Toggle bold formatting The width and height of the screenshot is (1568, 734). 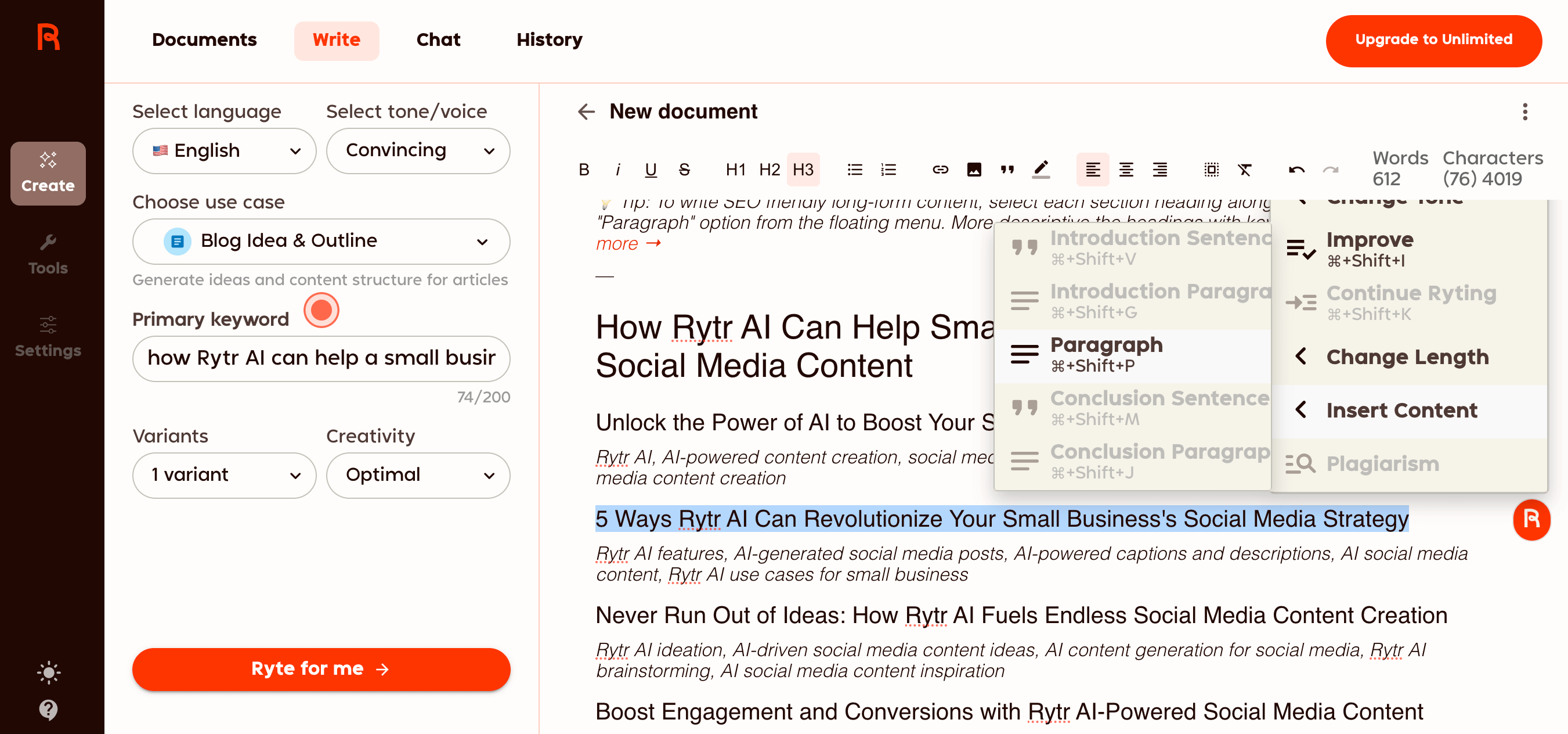[584, 170]
